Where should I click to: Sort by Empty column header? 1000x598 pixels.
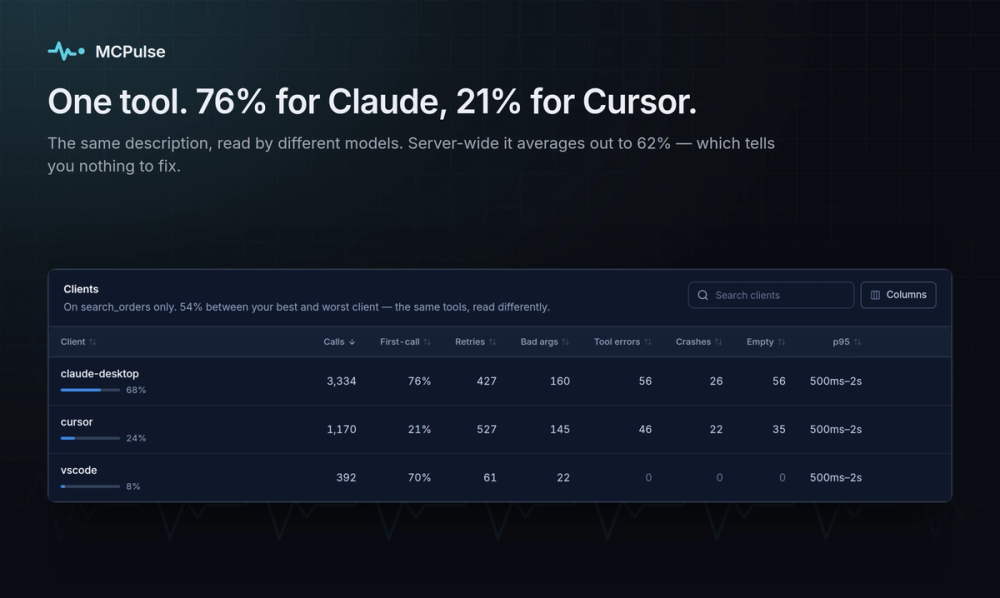tap(766, 342)
